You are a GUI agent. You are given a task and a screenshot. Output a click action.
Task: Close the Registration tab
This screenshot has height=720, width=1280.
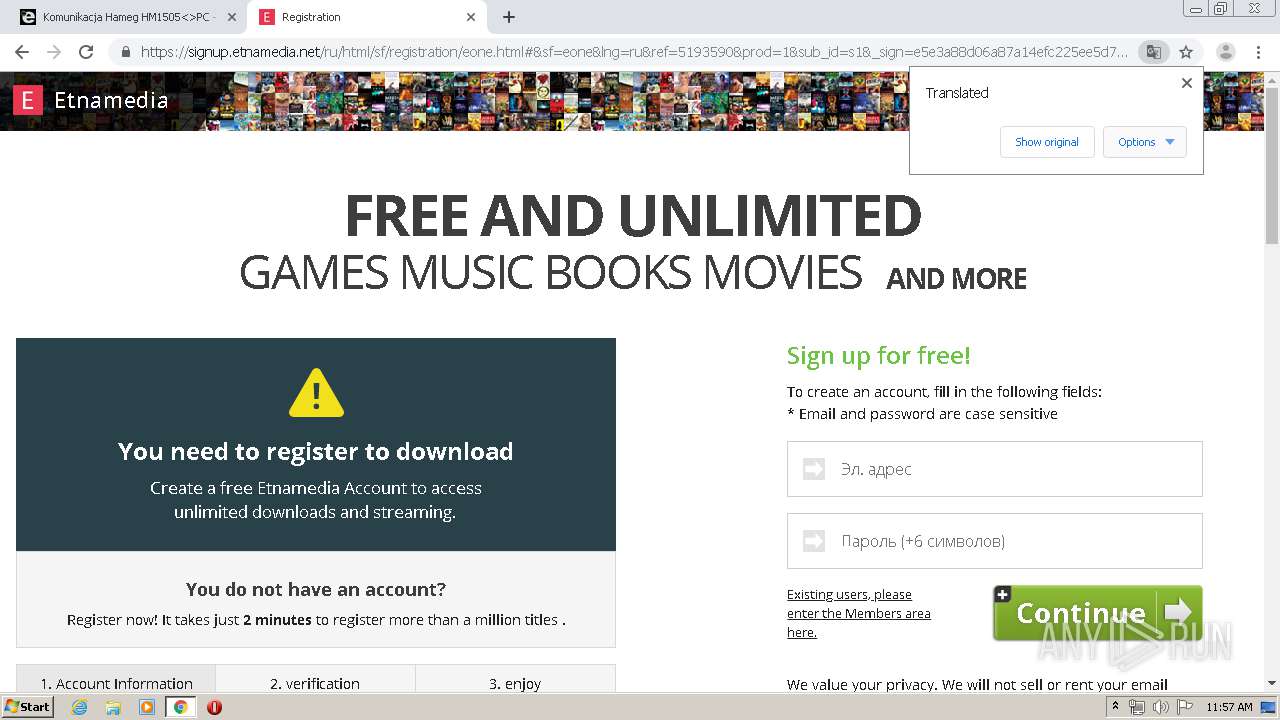[x=471, y=17]
